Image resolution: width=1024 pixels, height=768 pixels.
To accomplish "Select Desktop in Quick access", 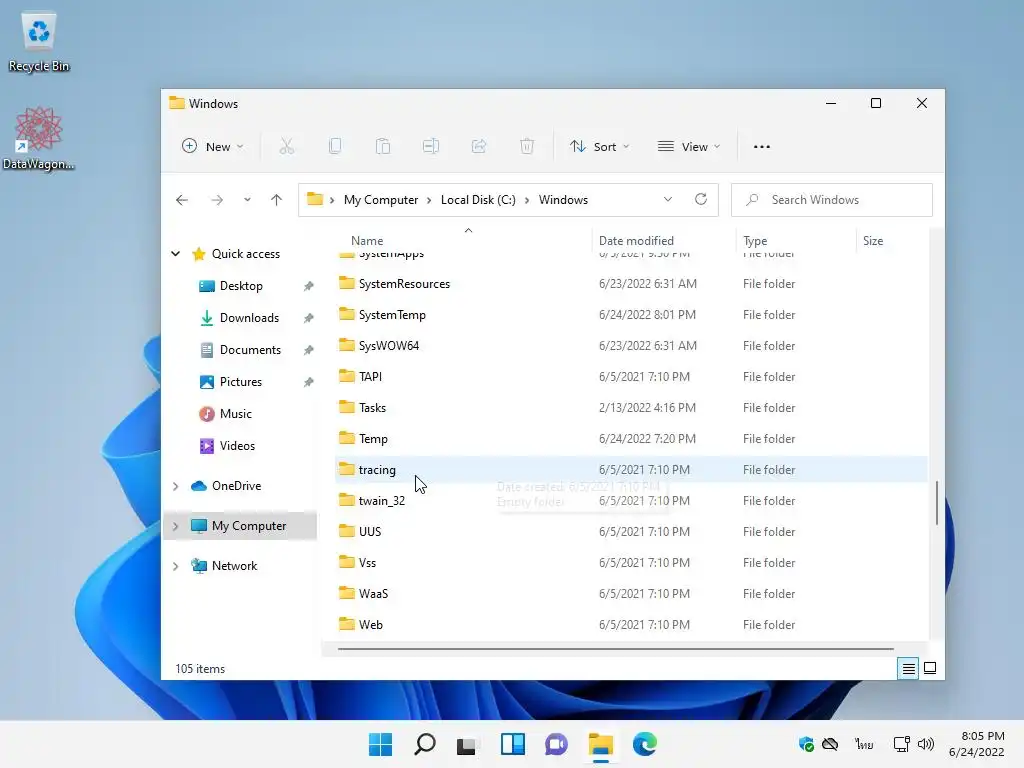I will (x=241, y=285).
